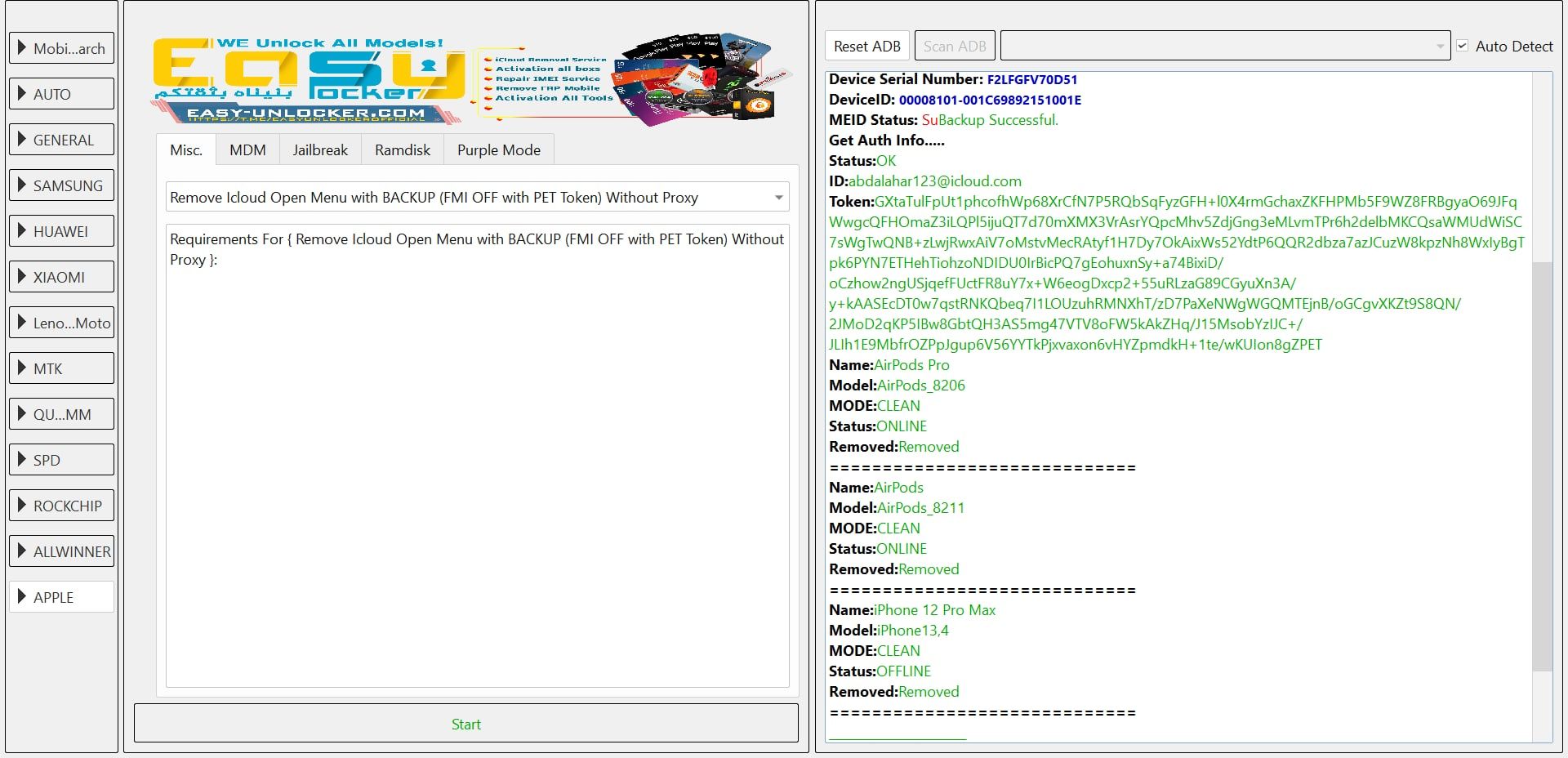Click the Name:AirPods Pro log line
This screenshot has height=758, width=1568.
889,365
